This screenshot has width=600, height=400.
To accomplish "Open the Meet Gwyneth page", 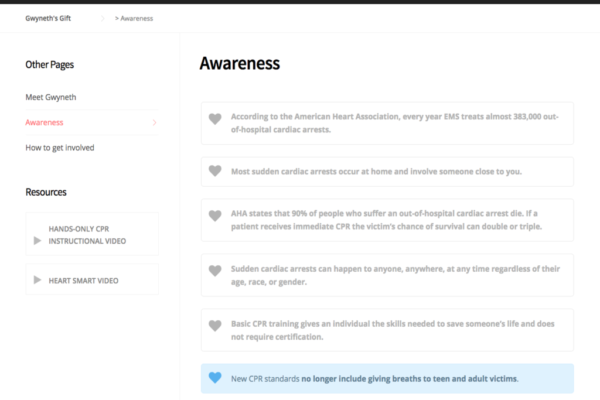I will pyautogui.click(x=51, y=97).
